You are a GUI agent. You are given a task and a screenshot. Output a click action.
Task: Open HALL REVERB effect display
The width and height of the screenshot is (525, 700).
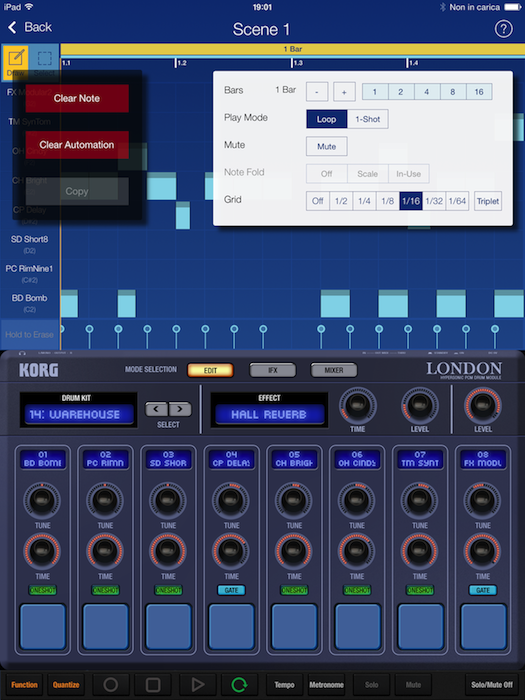click(x=269, y=414)
